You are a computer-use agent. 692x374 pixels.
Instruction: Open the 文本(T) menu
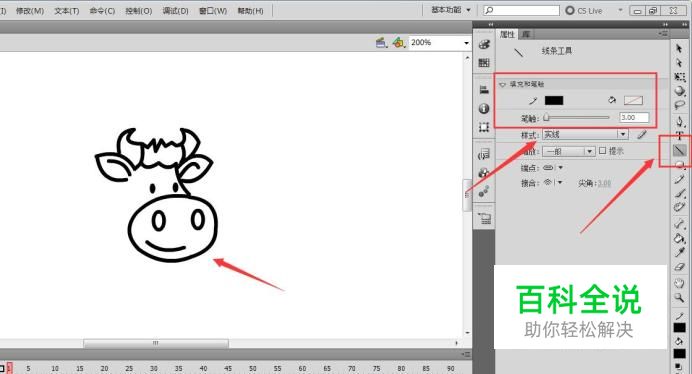pos(67,11)
